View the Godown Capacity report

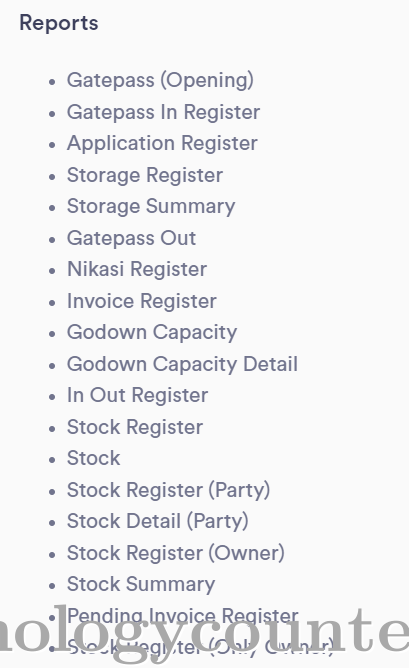pyautogui.click(x=152, y=333)
